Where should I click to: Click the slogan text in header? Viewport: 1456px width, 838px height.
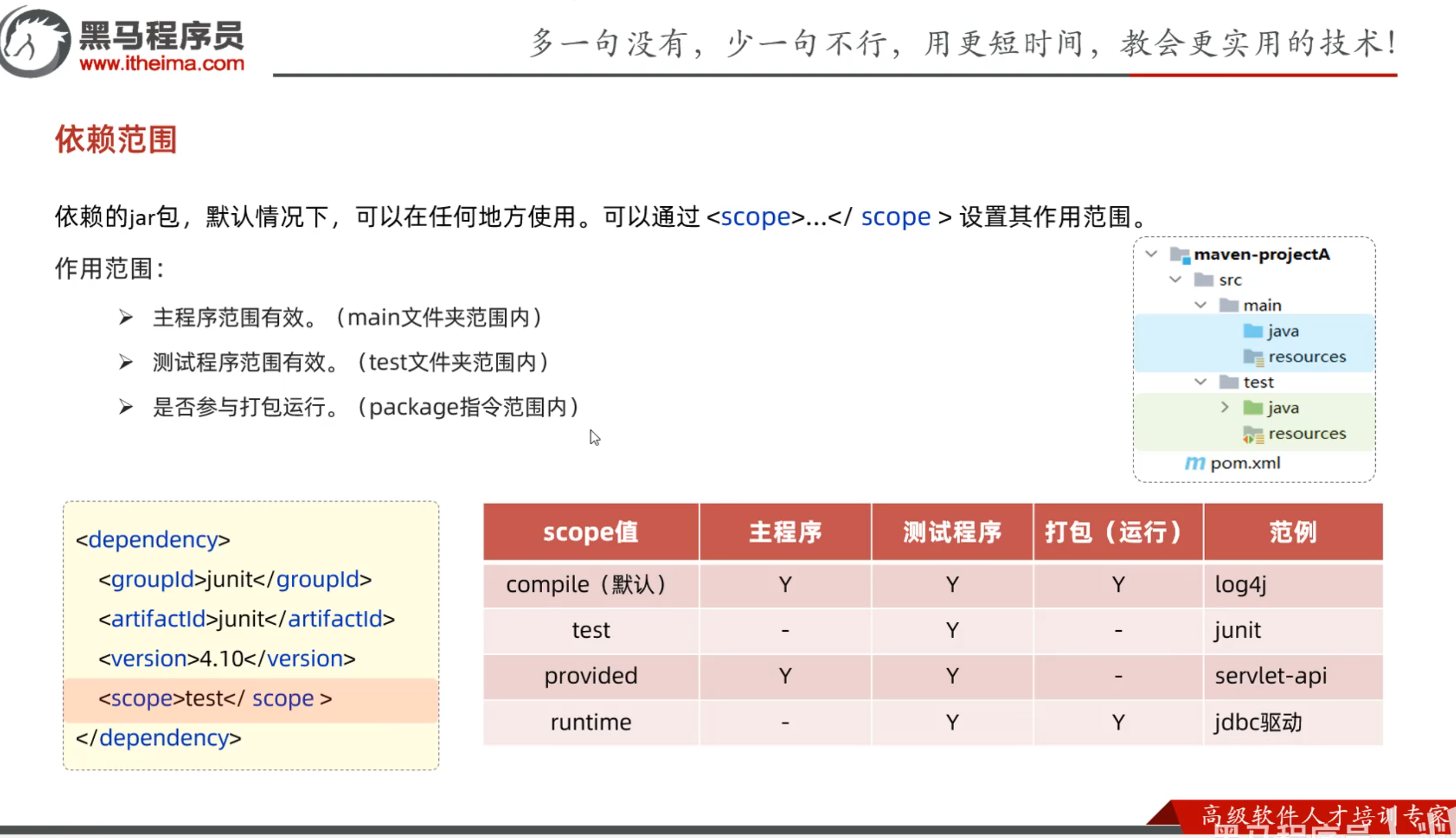963,43
